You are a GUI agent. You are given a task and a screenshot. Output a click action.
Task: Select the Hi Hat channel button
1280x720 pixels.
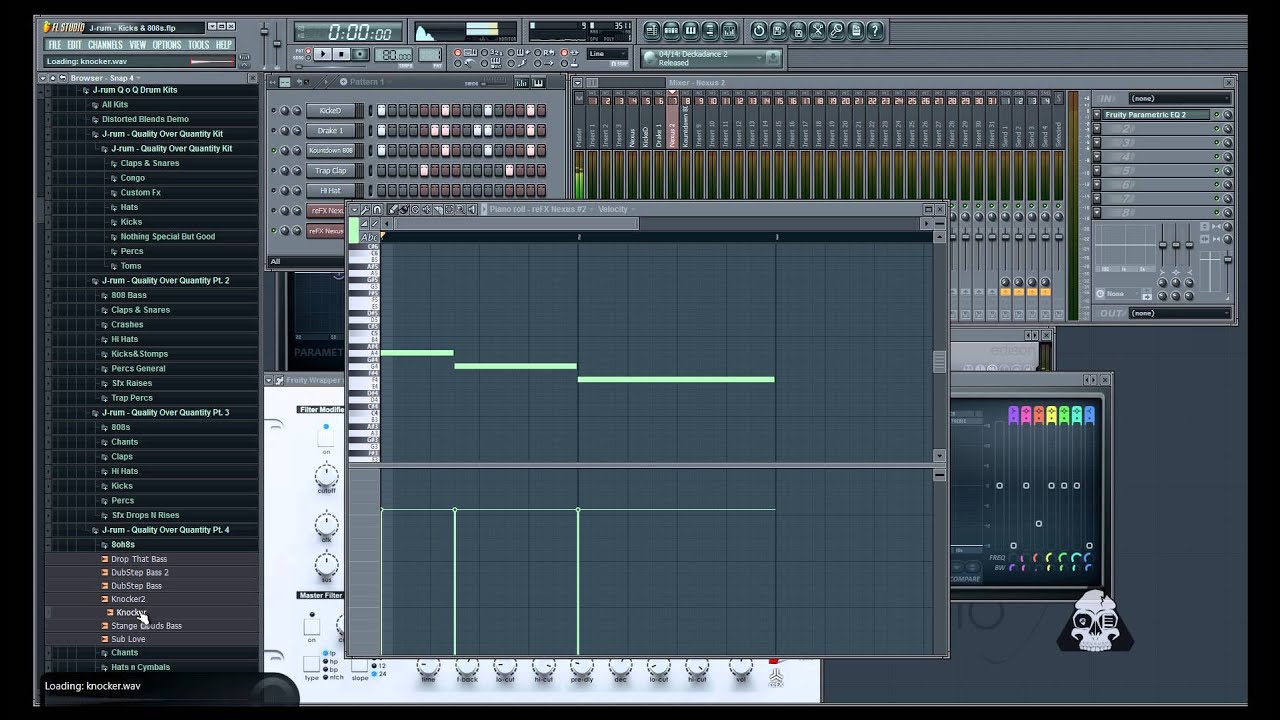click(x=331, y=191)
